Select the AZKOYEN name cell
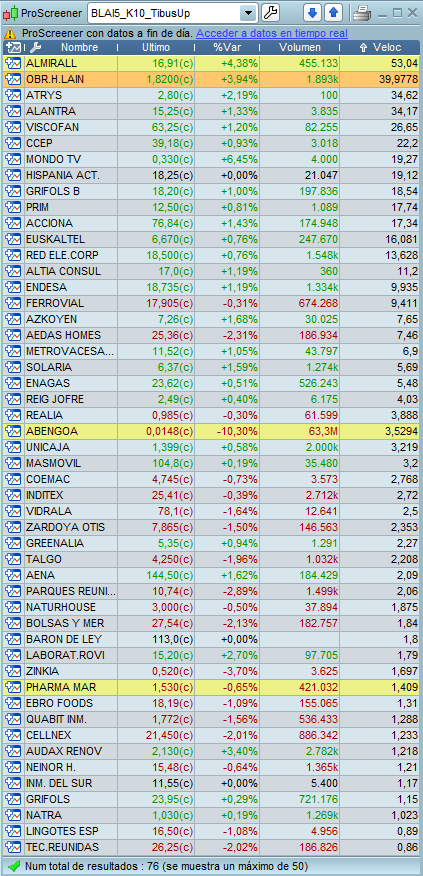This screenshot has height=876, width=423. (x=70, y=320)
